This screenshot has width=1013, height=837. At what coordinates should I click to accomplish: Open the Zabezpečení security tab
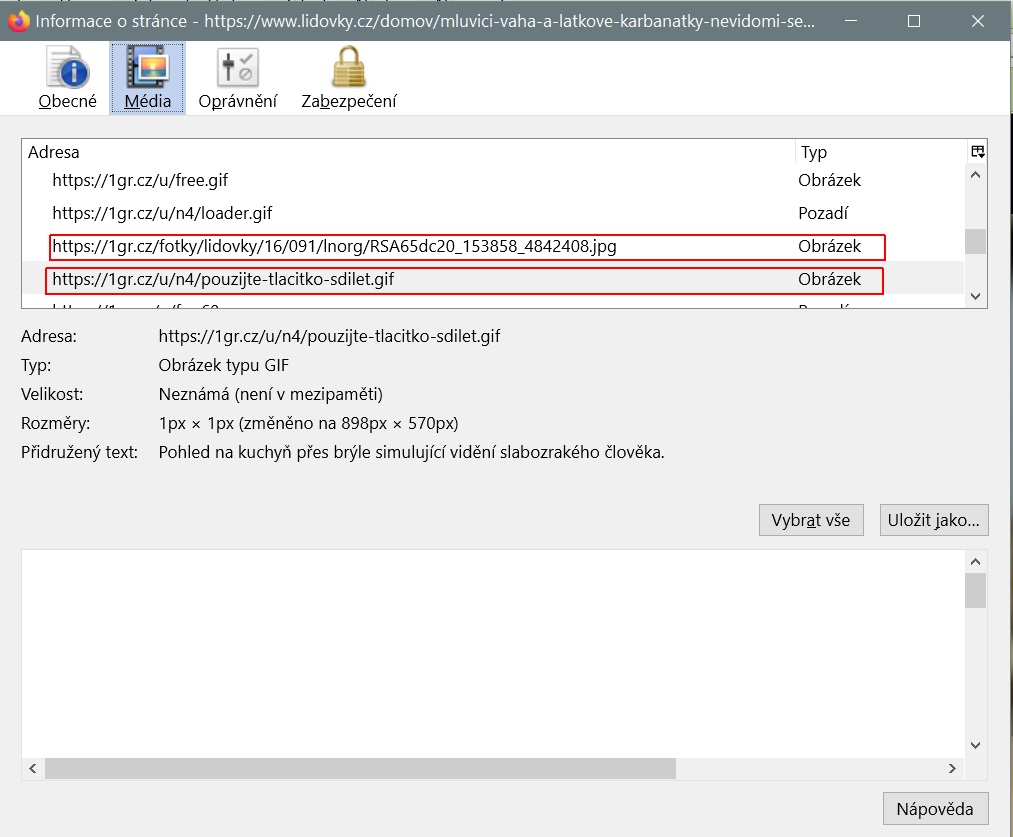click(x=349, y=78)
